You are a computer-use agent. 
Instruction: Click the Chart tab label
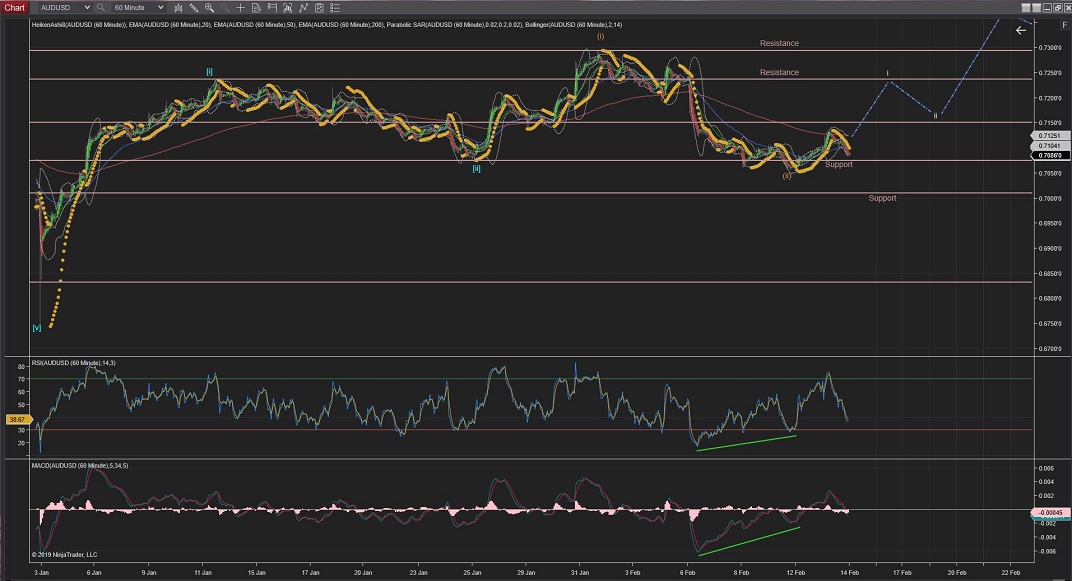coord(14,8)
